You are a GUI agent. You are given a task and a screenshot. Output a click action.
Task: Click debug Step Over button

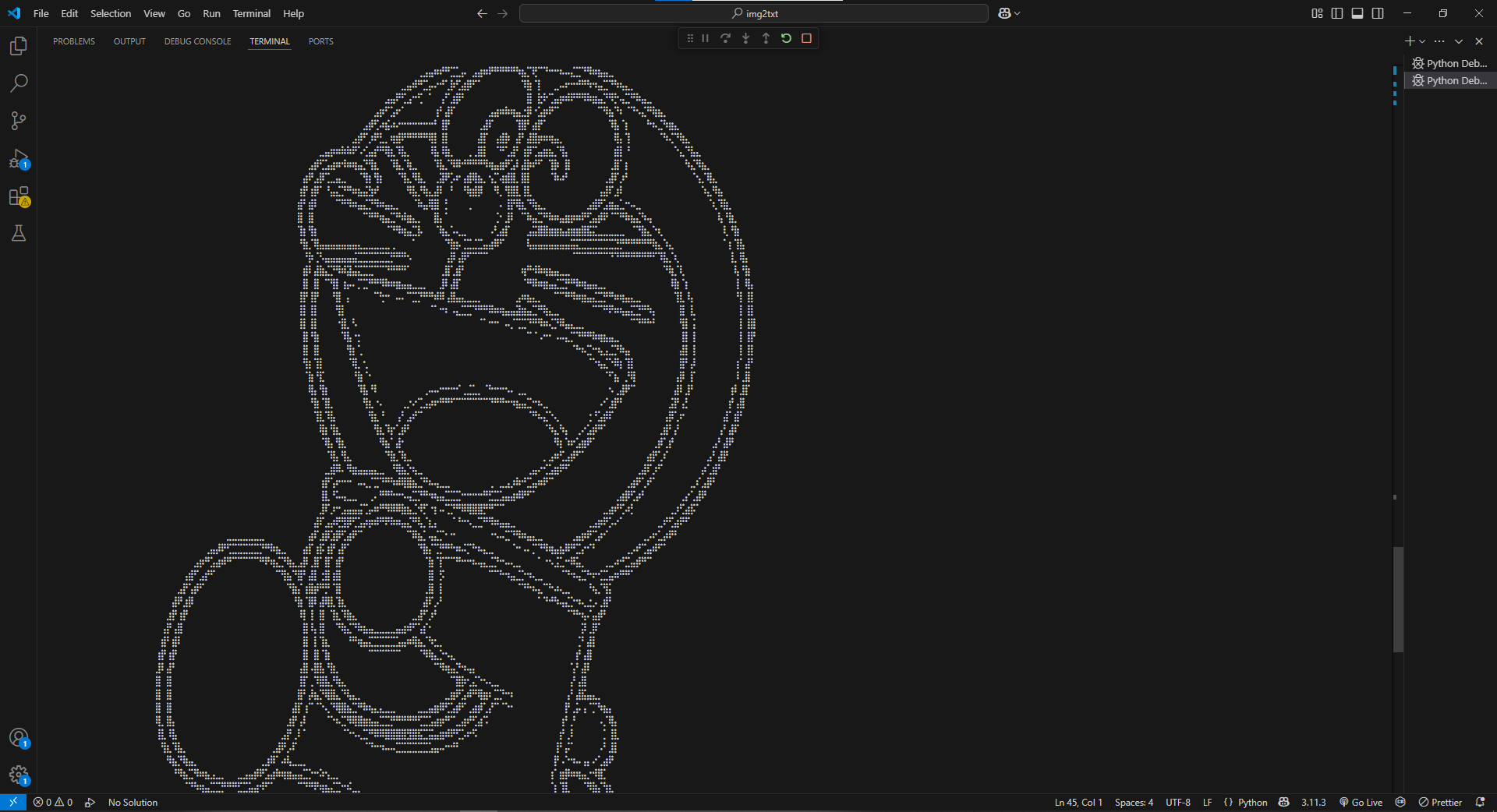[725, 38]
